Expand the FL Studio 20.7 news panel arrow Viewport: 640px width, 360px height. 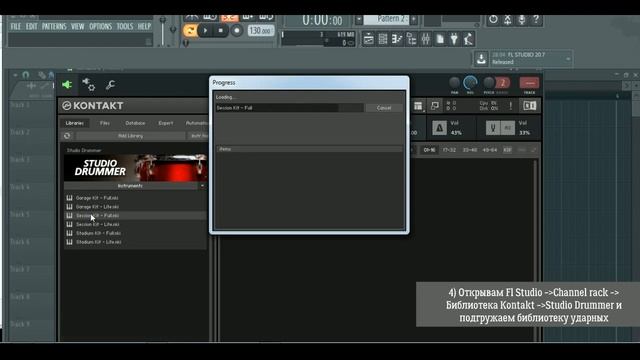tap(568, 59)
